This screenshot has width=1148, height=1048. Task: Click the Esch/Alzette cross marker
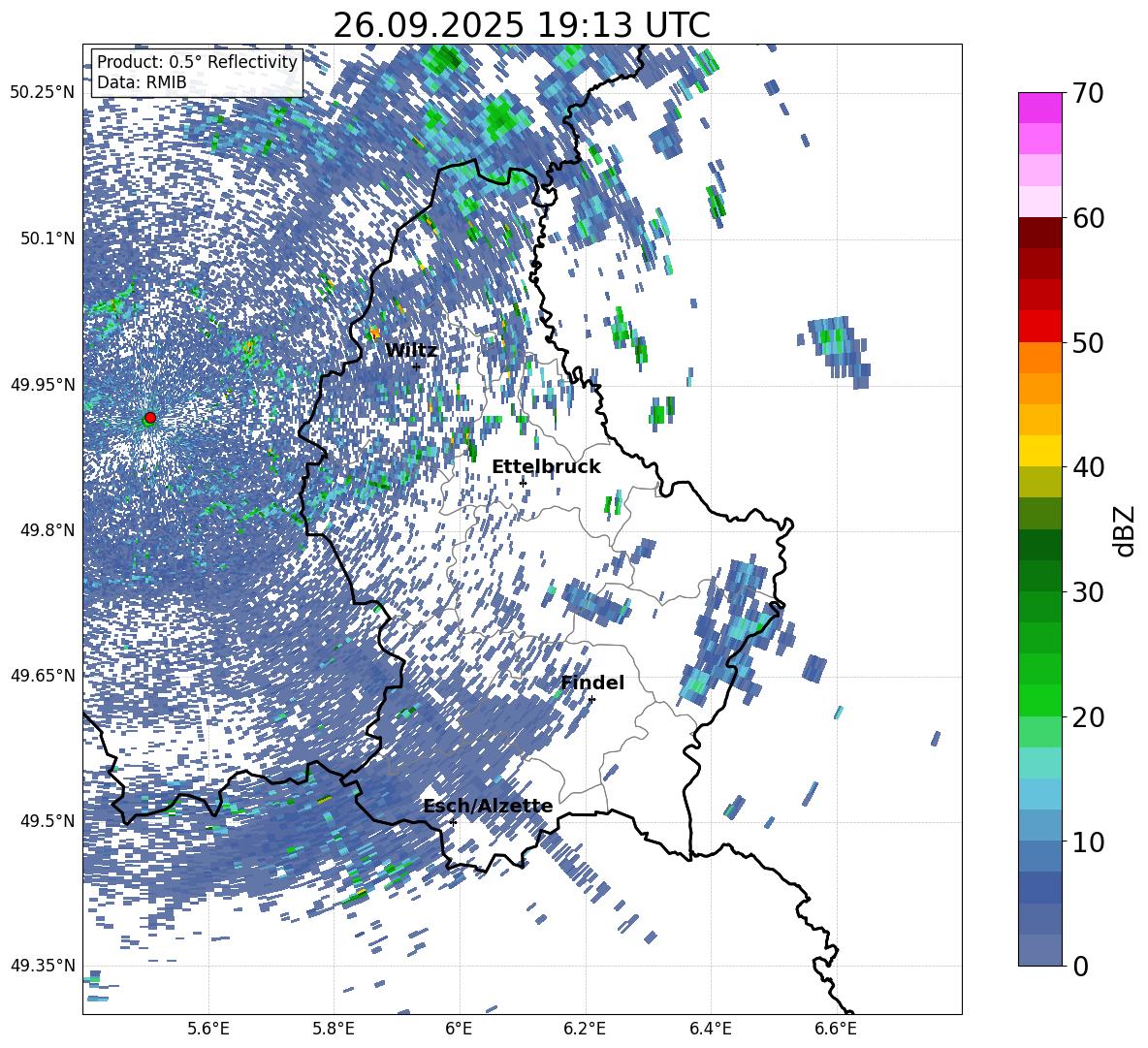[453, 822]
